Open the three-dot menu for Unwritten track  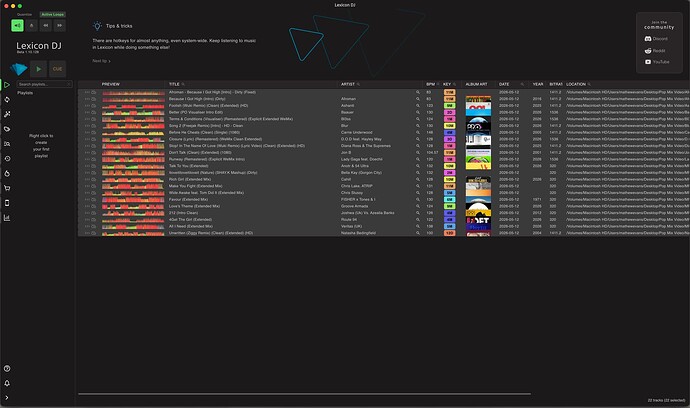[x=87, y=233]
